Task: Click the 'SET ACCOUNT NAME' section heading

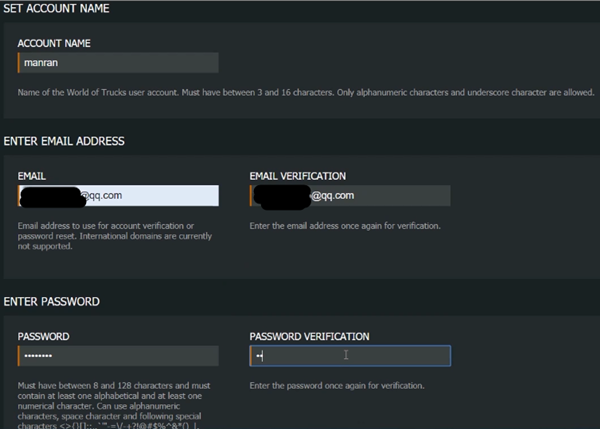Action: (57, 9)
